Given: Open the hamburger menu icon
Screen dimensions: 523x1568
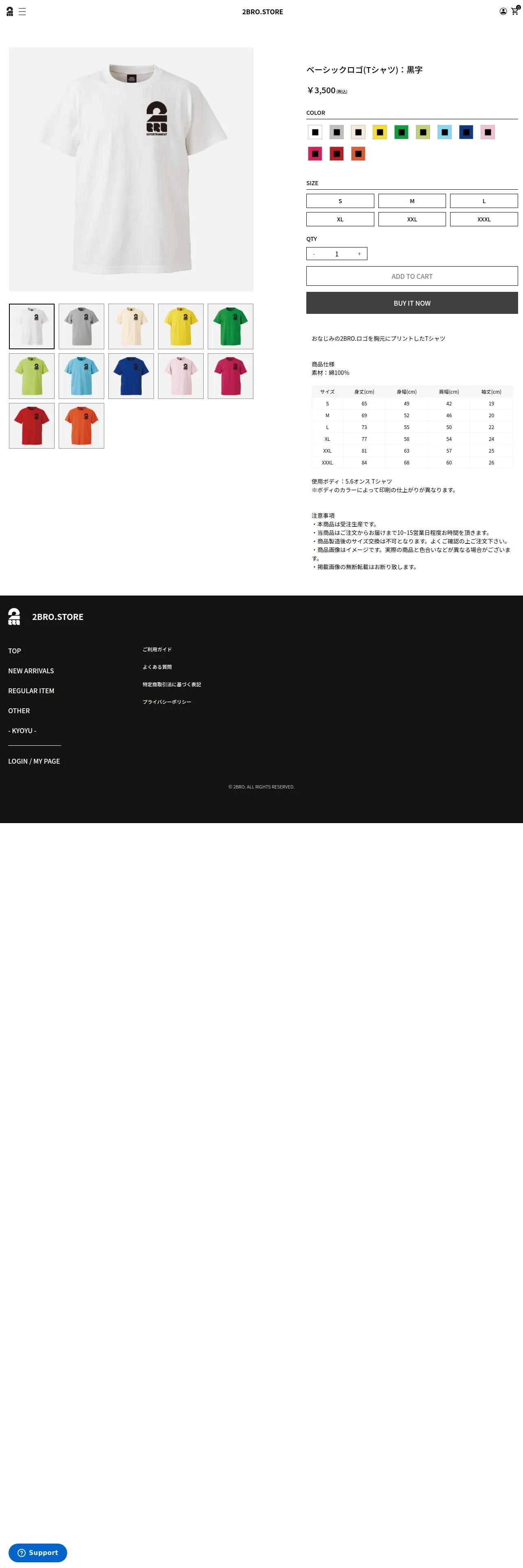Looking at the screenshot, I should click(x=22, y=11).
